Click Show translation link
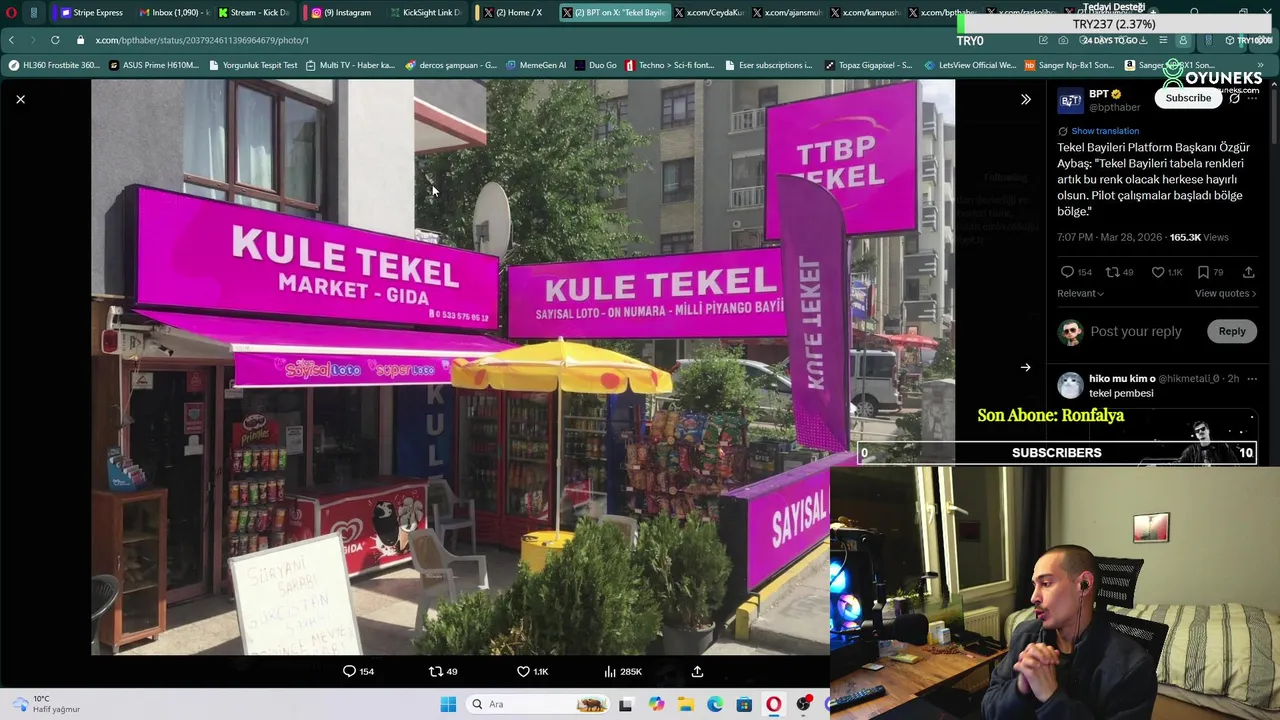1280x720 pixels. [1104, 131]
